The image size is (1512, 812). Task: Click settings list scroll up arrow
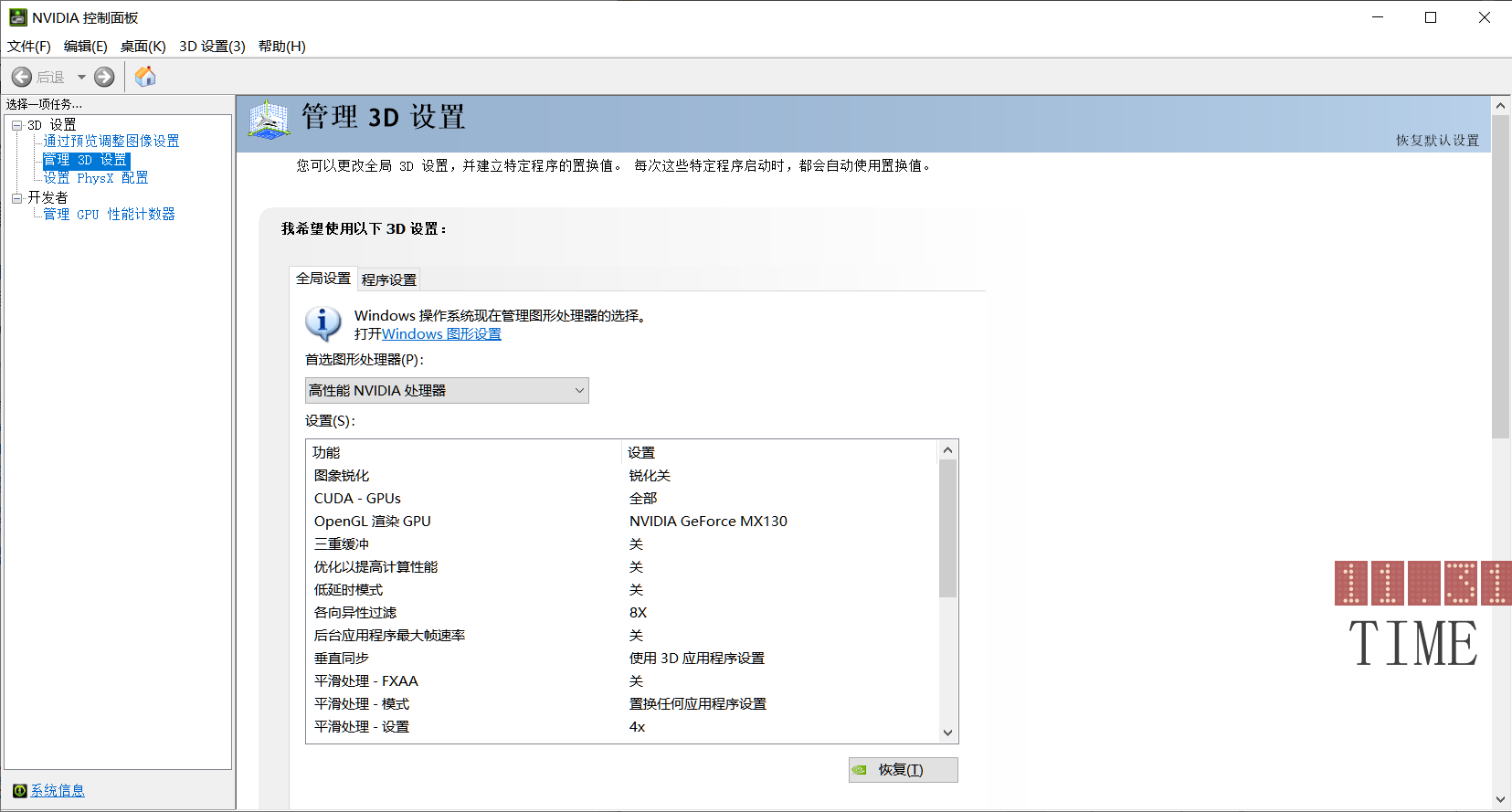click(x=947, y=450)
